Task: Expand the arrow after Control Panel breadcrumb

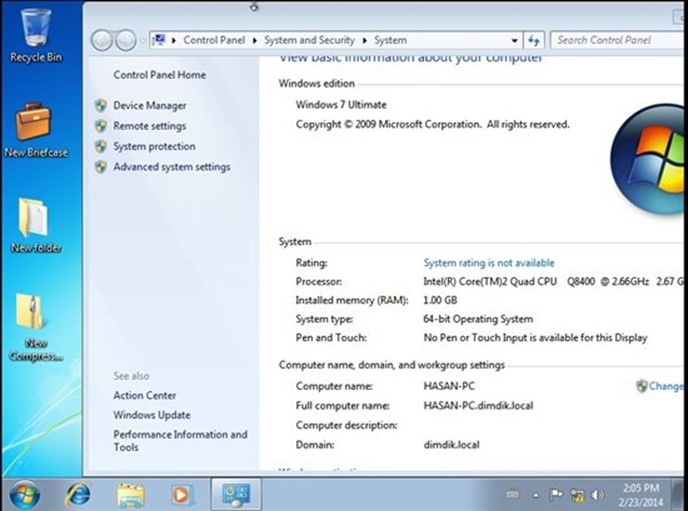Action: coord(254,40)
